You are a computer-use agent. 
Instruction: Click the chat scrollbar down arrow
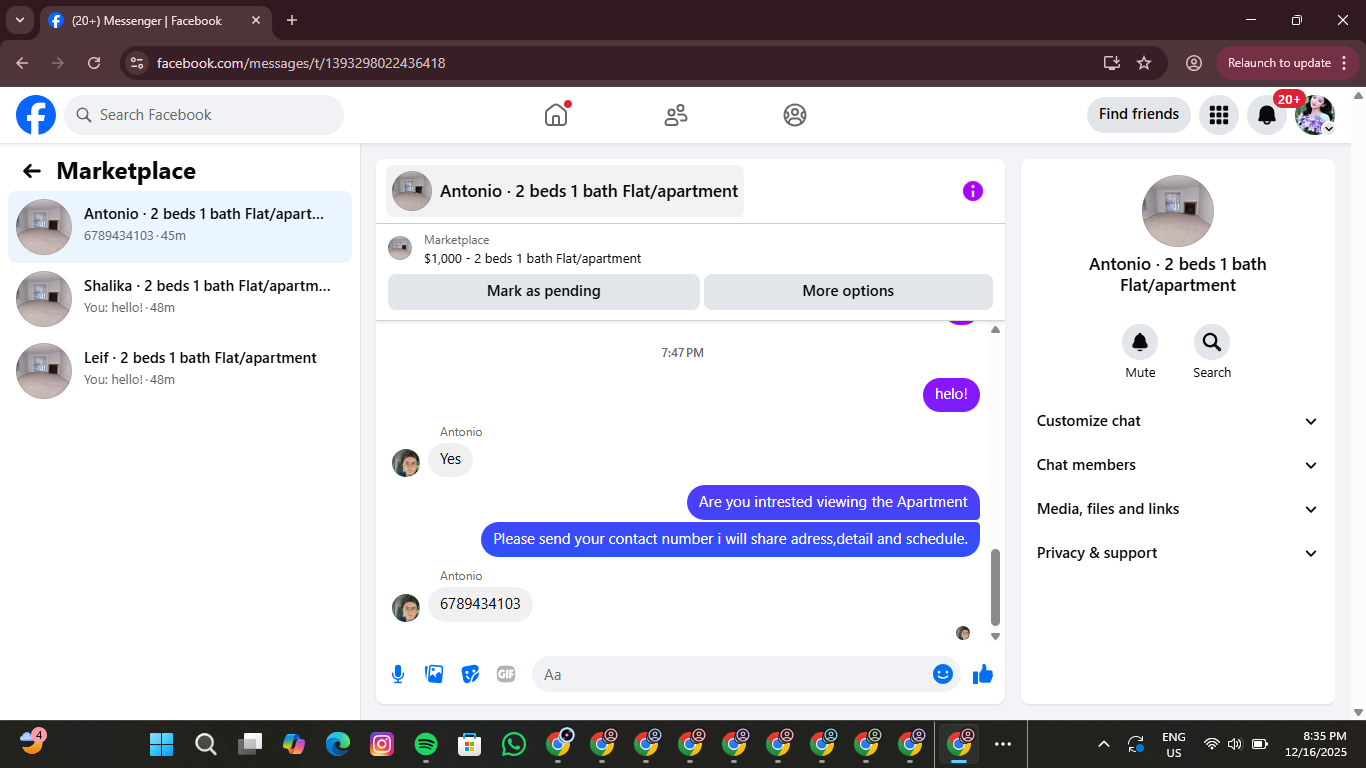(995, 636)
